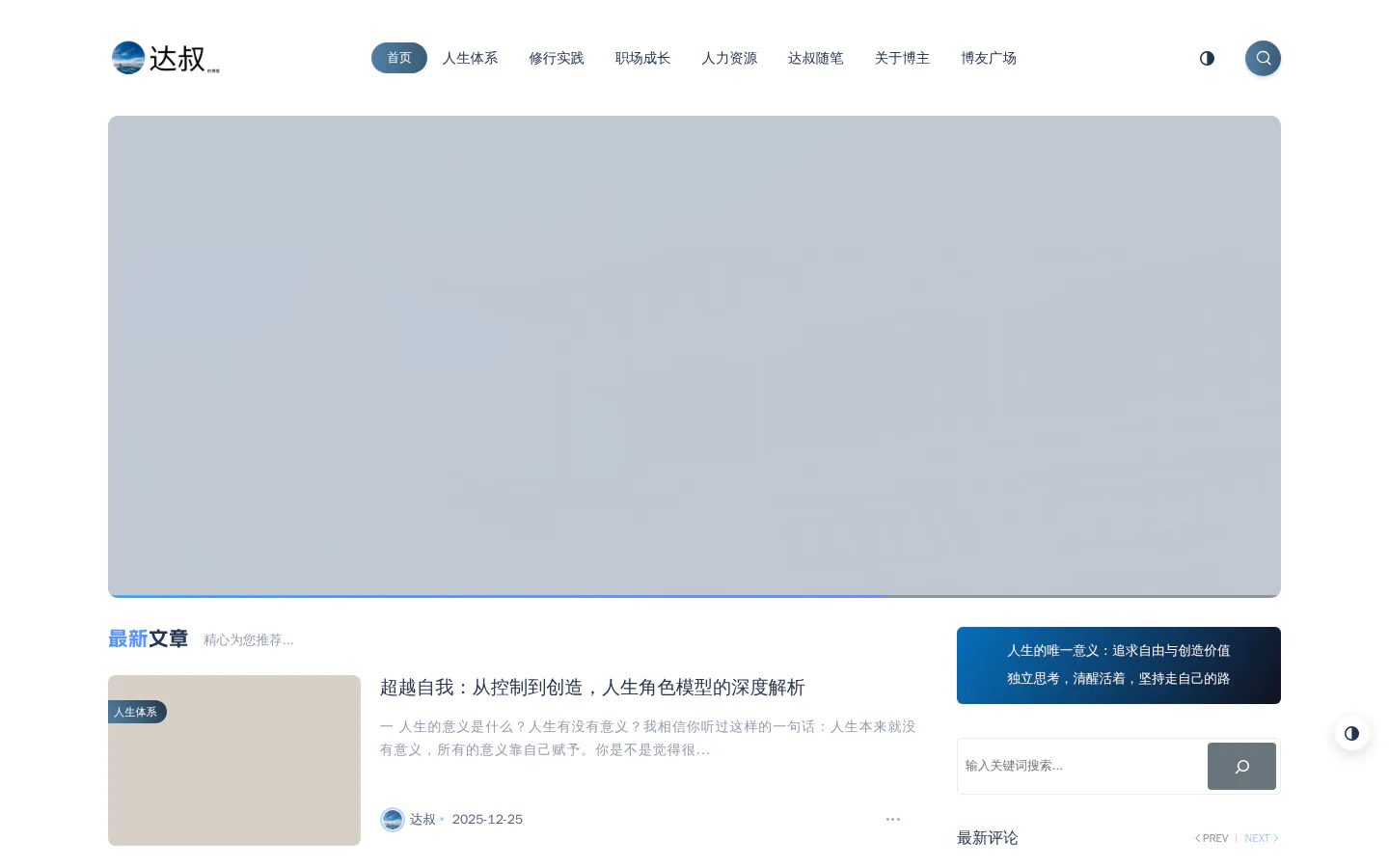Click NEXT in 最新评论 section
The image size is (1389, 868).
[1261, 838]
